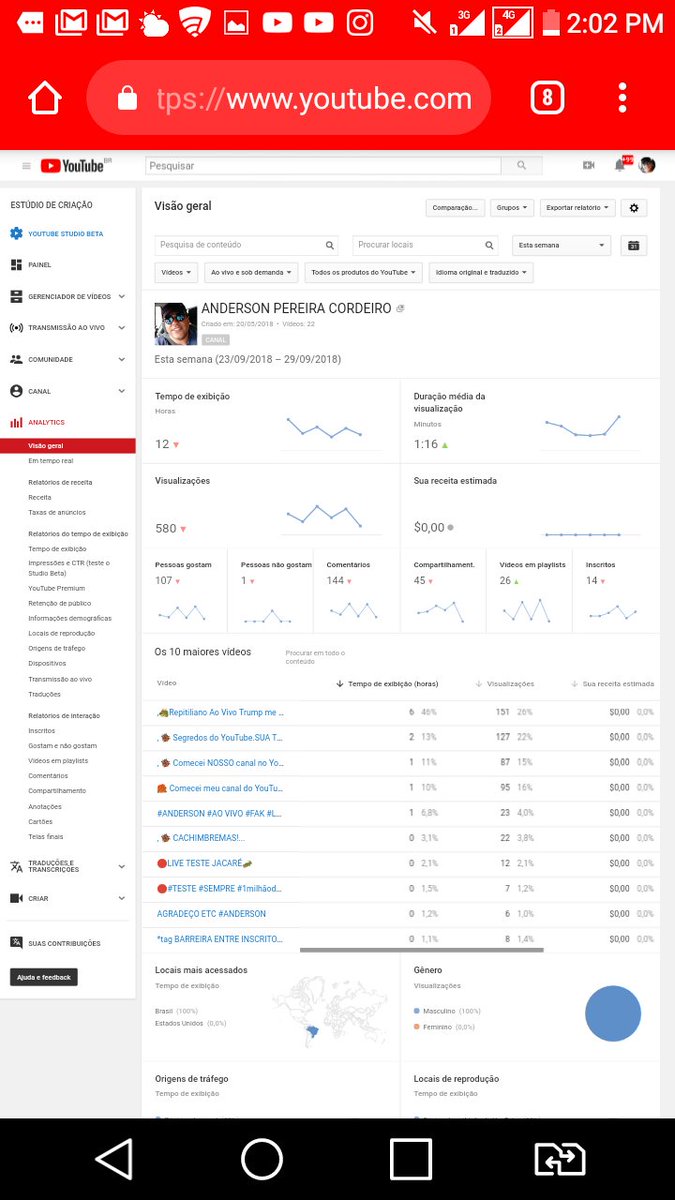
Task: Sort by Visualizações column header
Action: click(505, 684)
